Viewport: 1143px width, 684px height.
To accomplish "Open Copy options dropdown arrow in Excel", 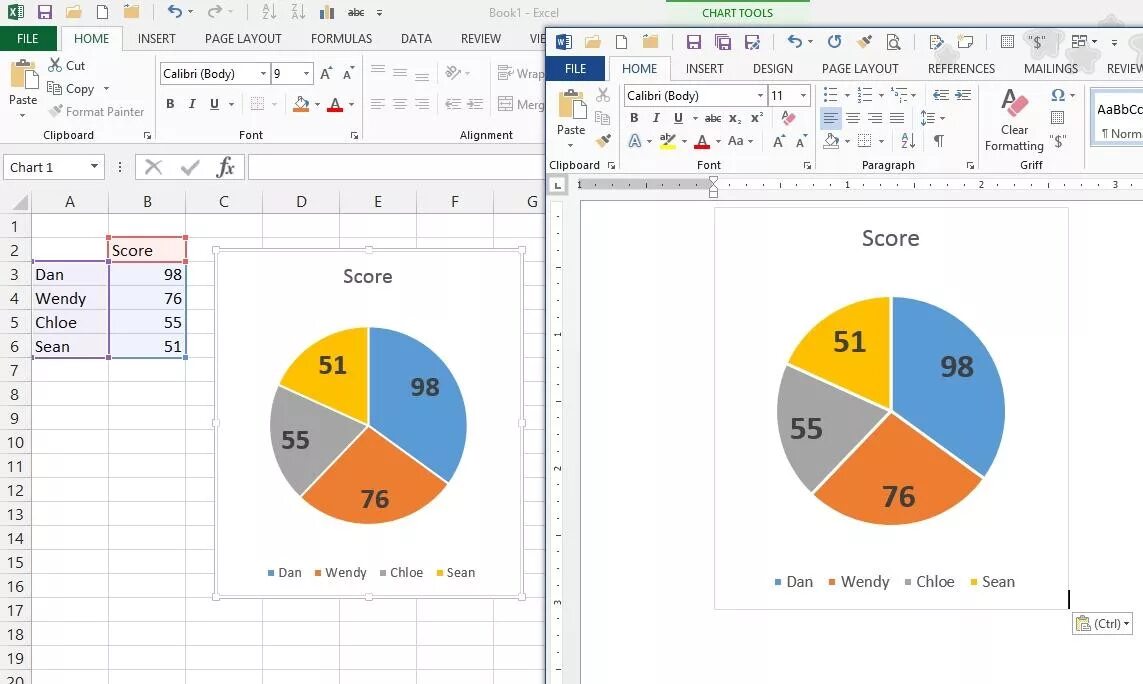I will 106,89.
